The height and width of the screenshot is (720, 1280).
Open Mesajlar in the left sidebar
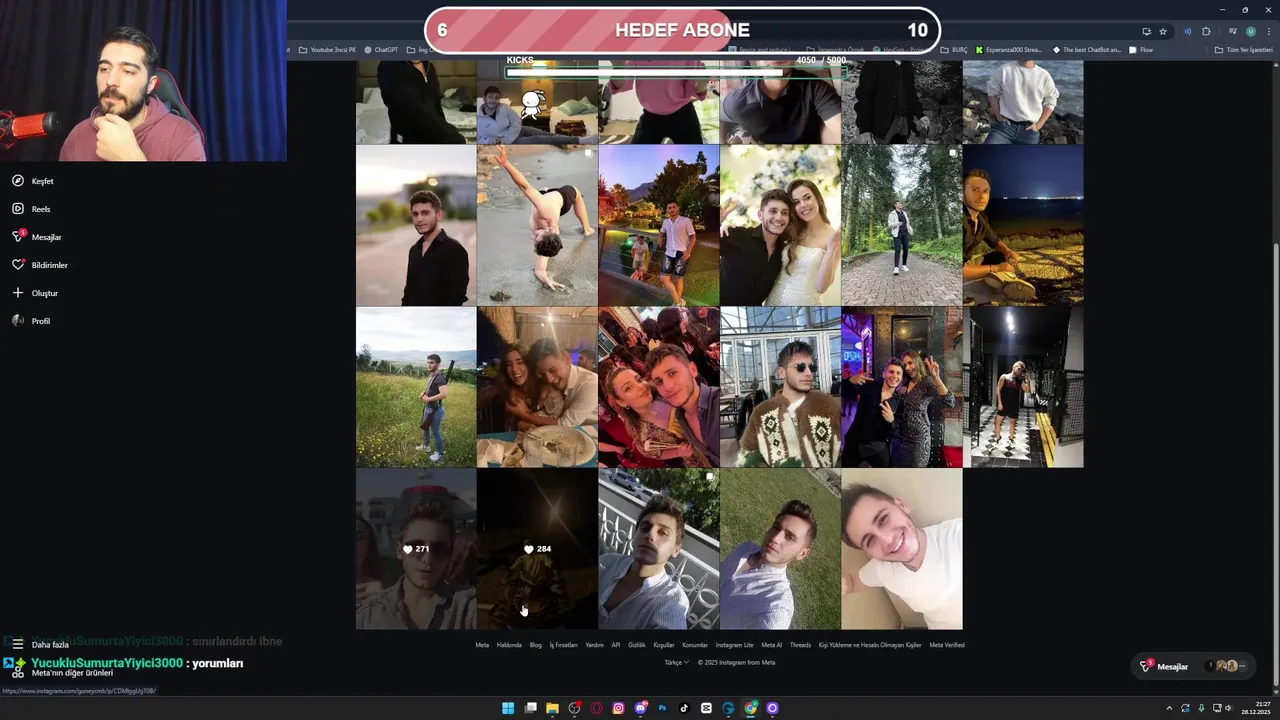click(x=37, y=237)
